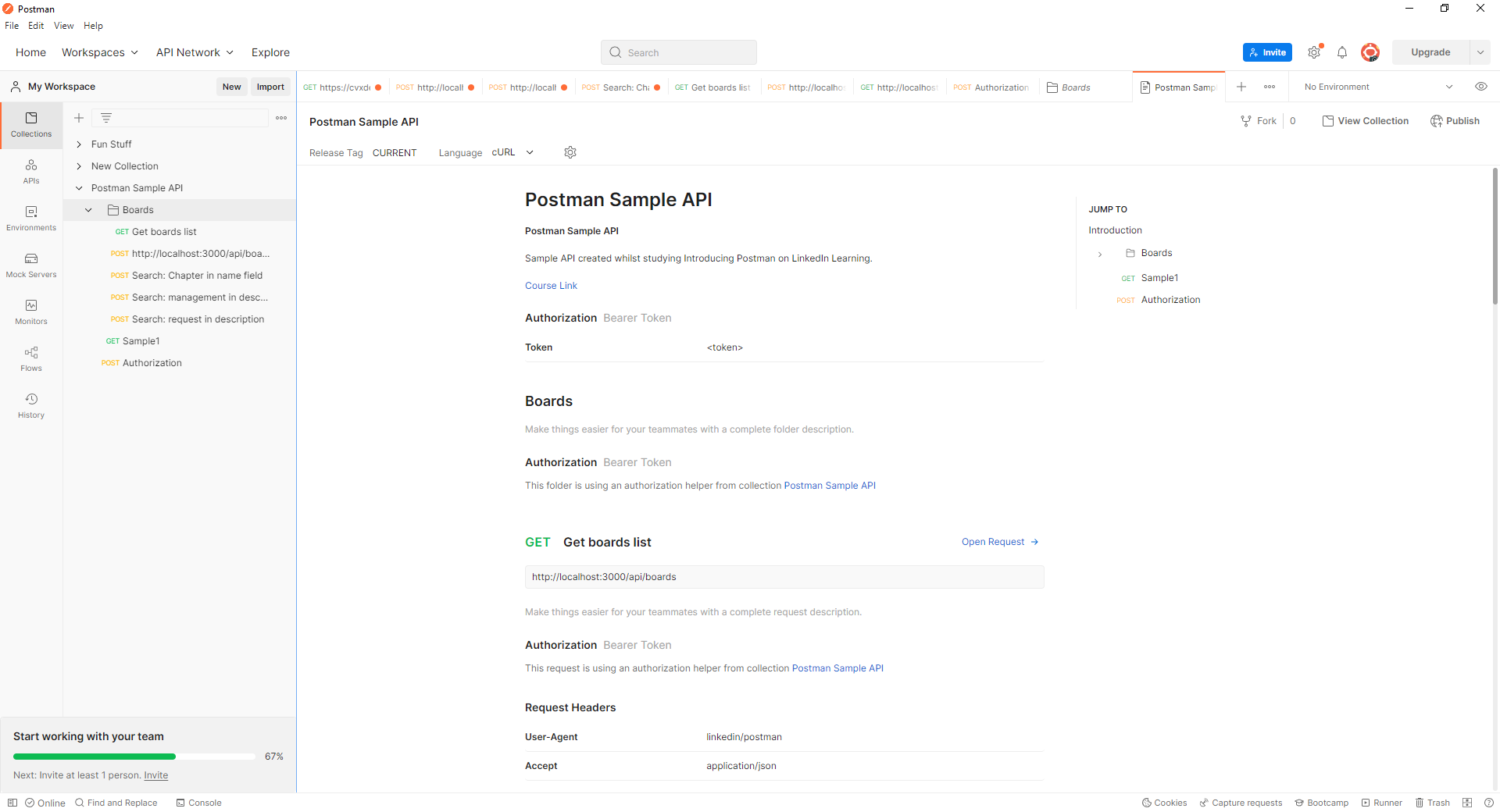Open Trash in status bar
This screenshot has height=812, width=1500.
(1432, 803)
